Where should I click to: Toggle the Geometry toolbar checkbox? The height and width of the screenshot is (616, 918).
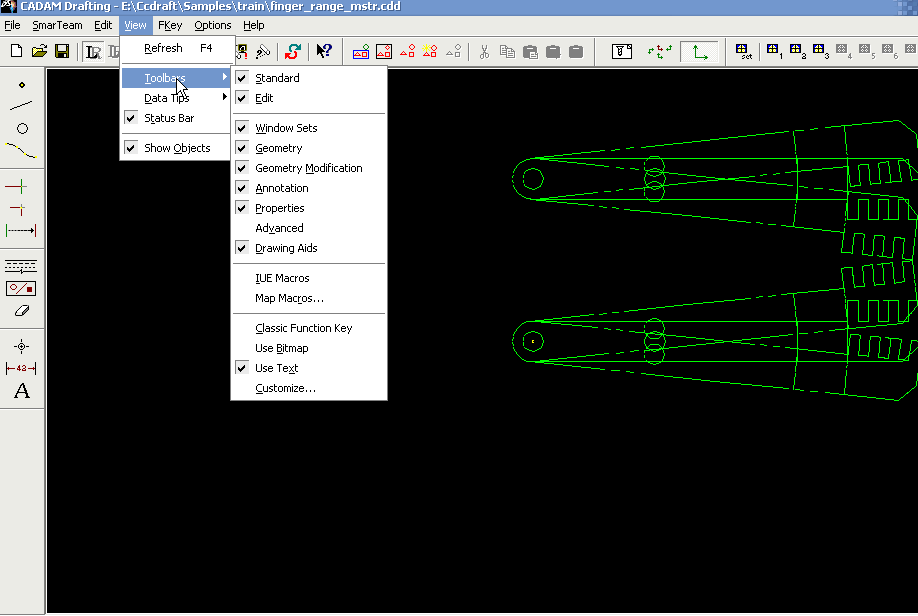pyautogui.click(x=309, y=148)
